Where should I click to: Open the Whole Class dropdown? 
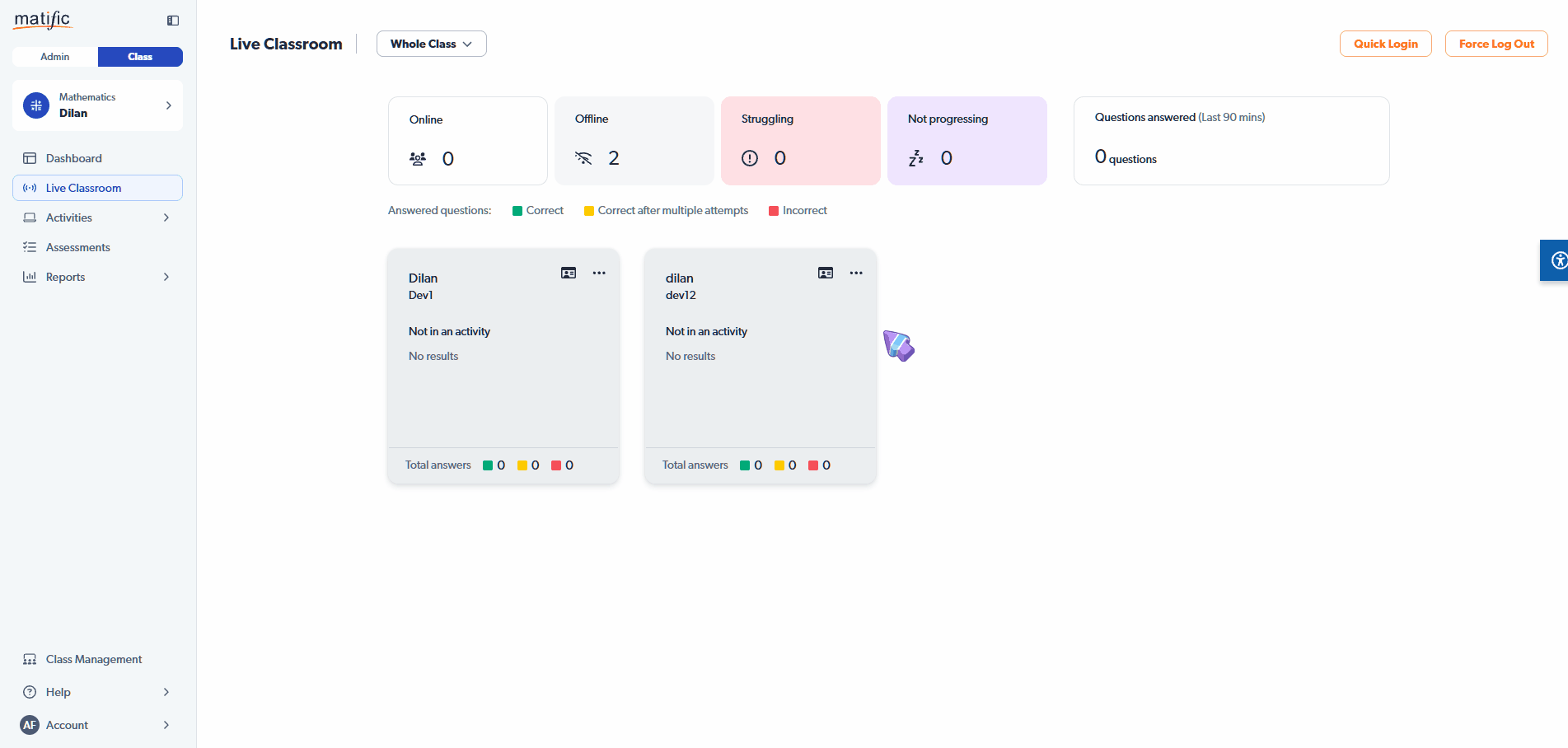(x=431, y=44)
